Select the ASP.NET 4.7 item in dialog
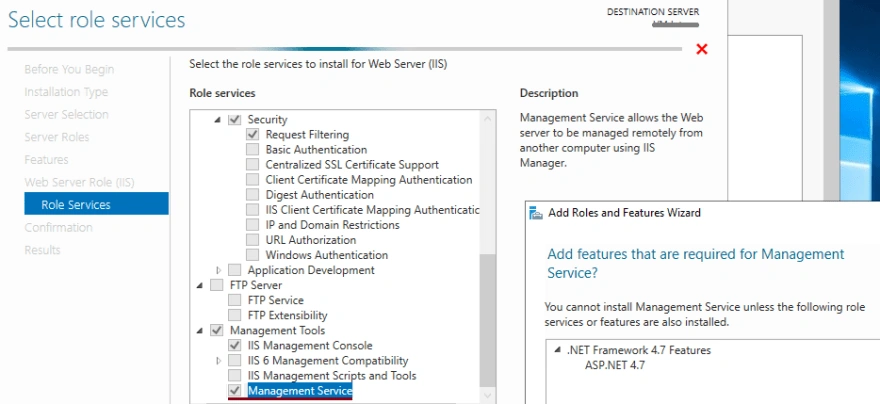 615,365
